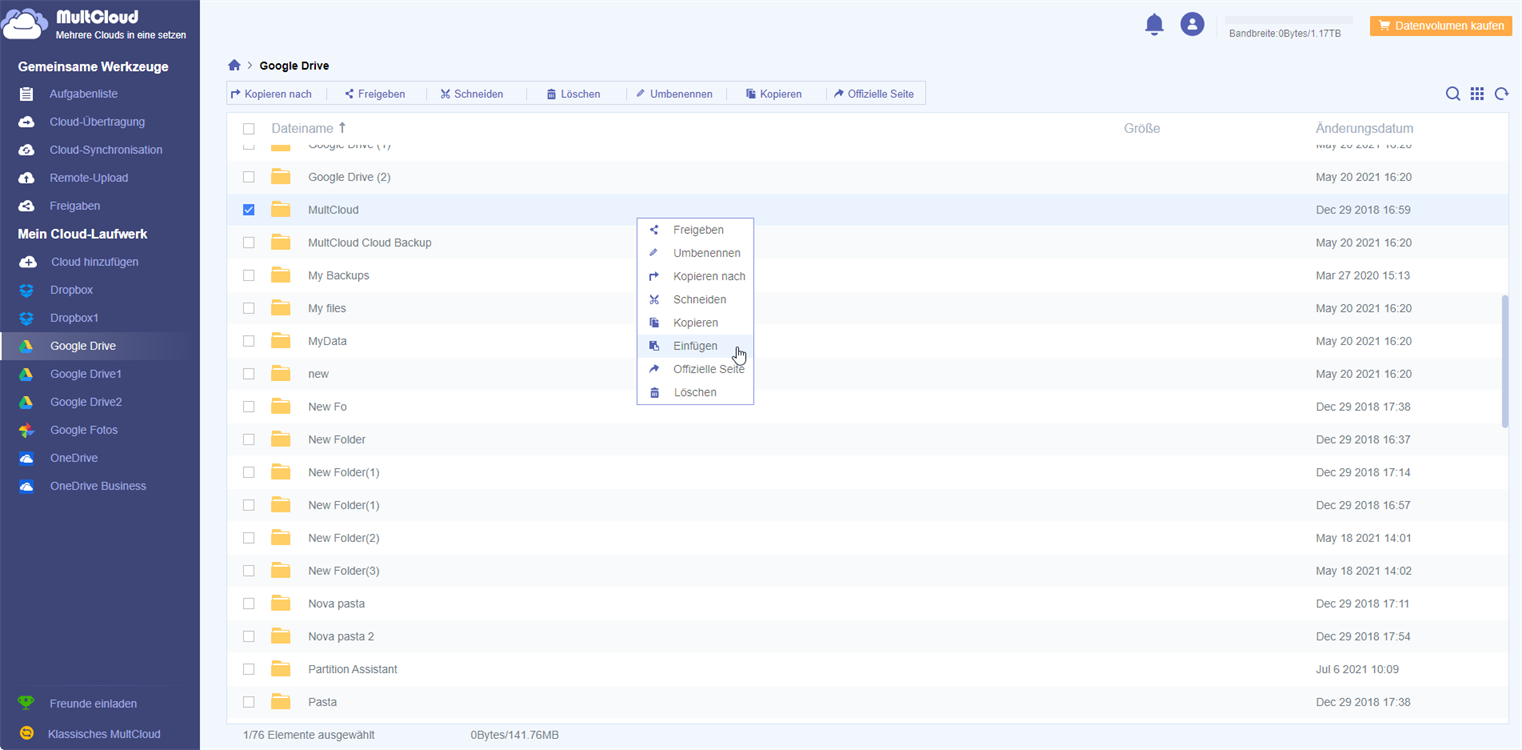Choose Kopieren nach from the context menu

(x=695, y=276)
